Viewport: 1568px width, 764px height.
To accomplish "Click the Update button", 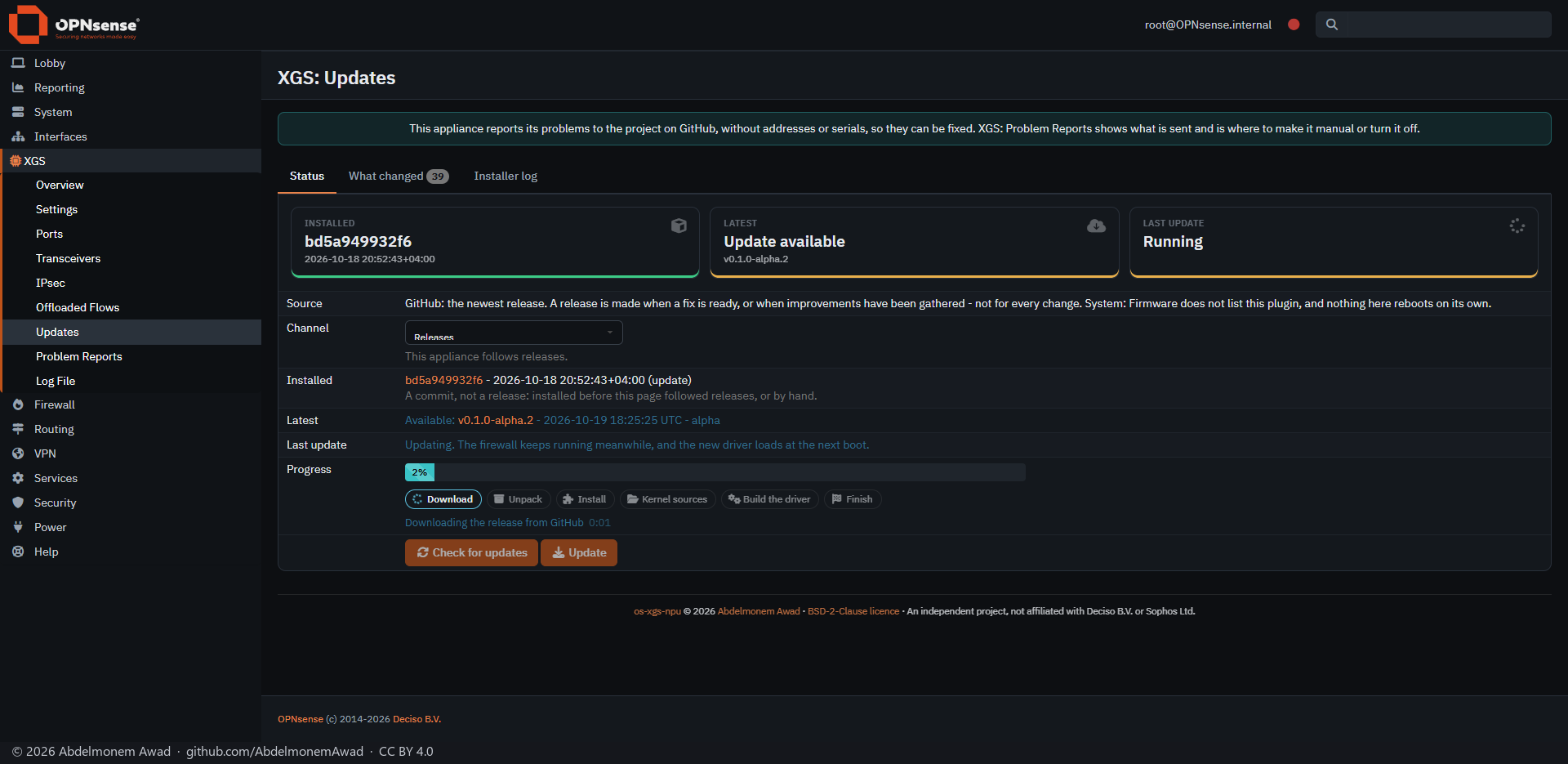I will tap(579, 552).
